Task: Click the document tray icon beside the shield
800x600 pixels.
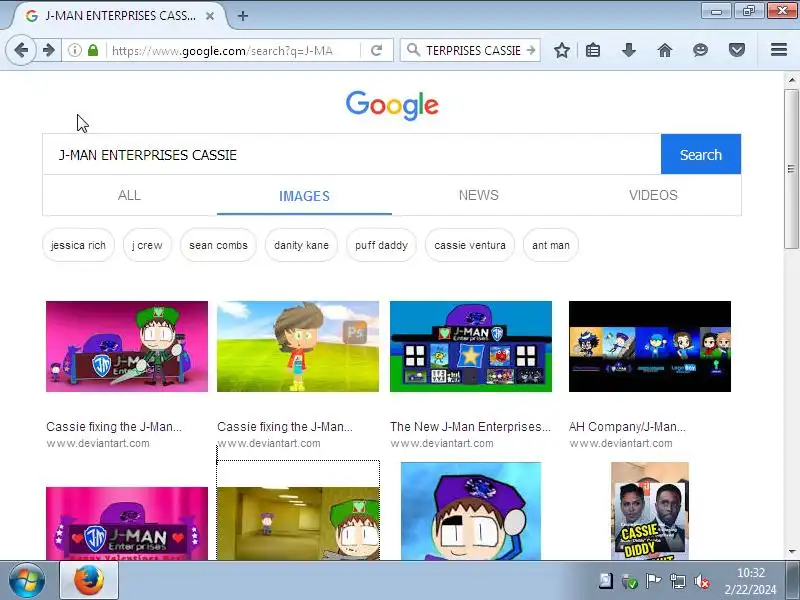Action: point(606,581)
